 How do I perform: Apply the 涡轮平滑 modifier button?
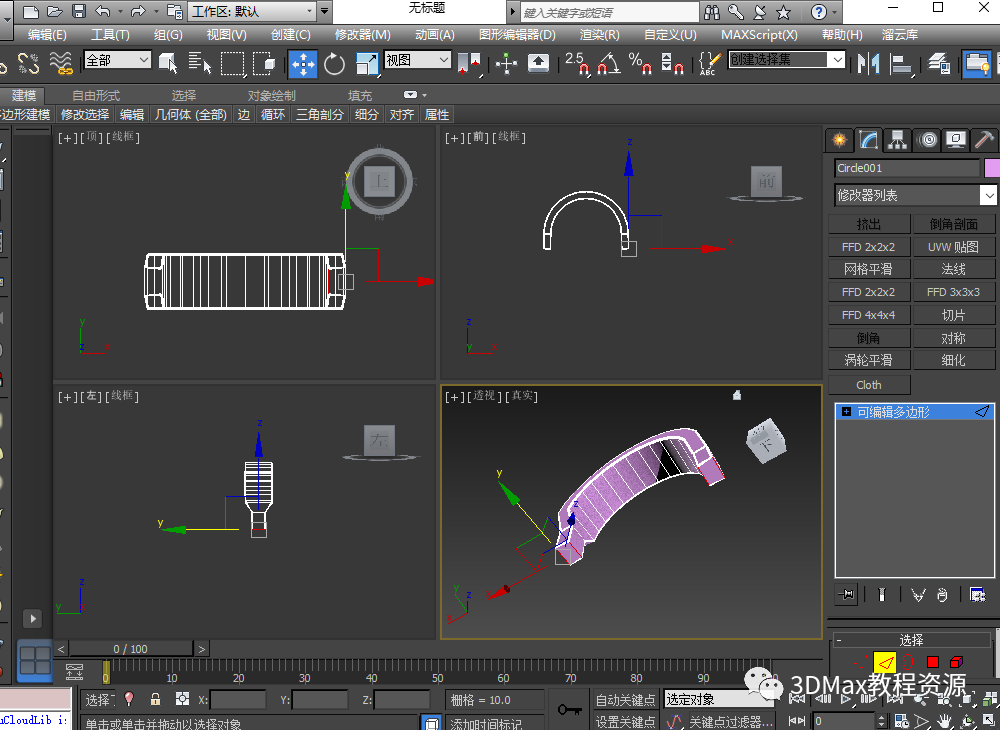coord(868,360)
